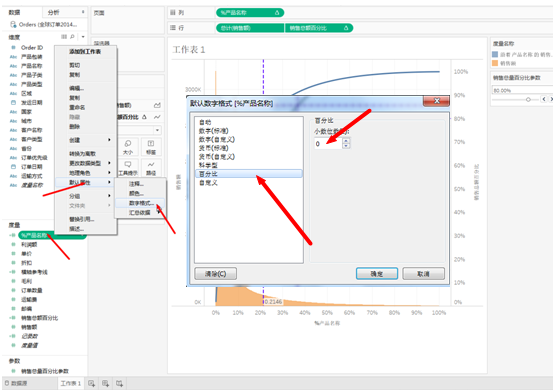The width and height of the screenshot is (555, 392).
Task: Click the parameter slider left arrow
Action: pyautogui.click(x=544, y=99)
